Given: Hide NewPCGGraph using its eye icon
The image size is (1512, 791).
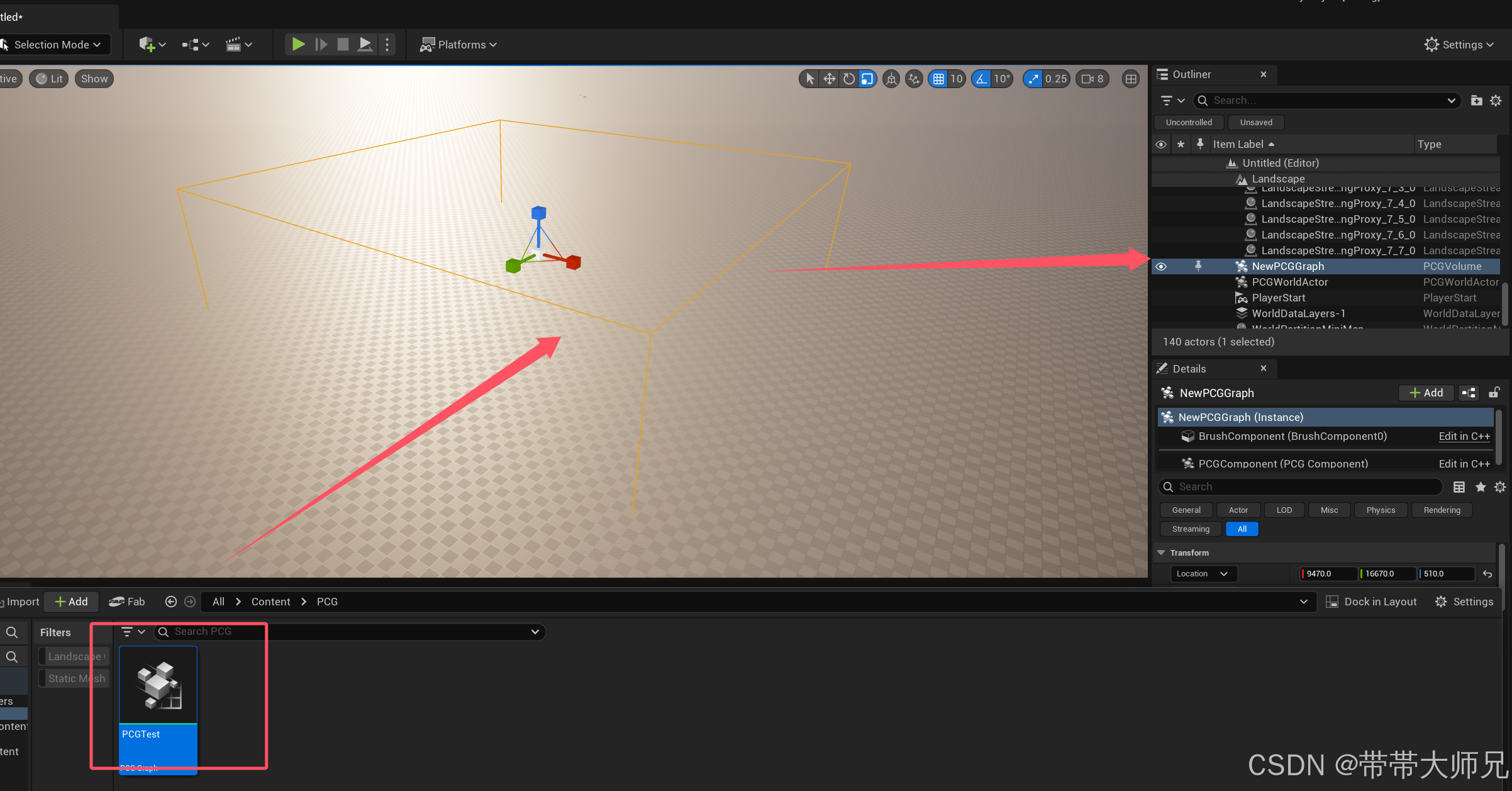Looking at the screenshot, I should click(x=1161, y=267).
